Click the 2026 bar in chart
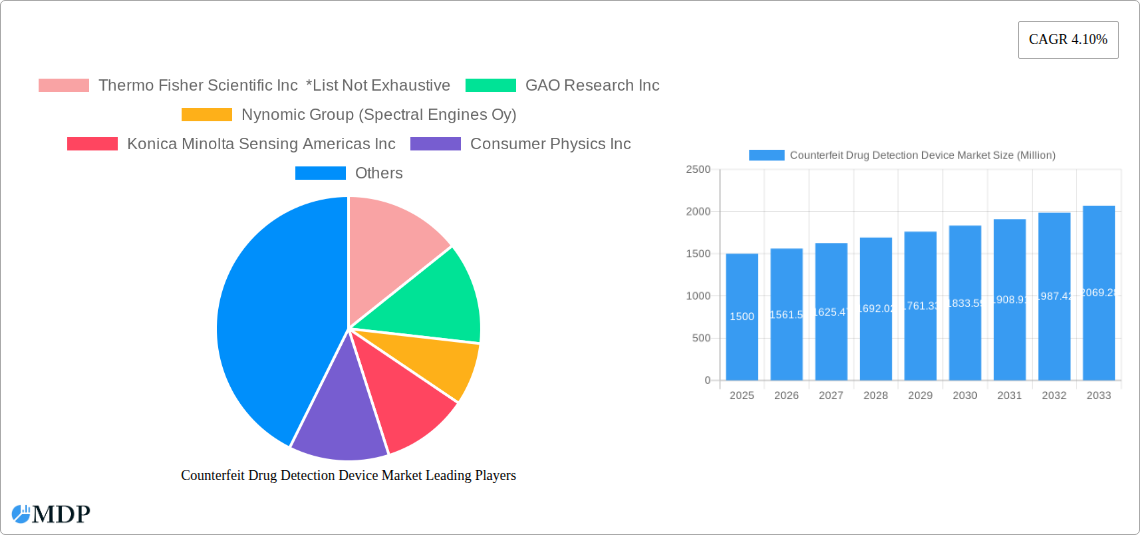Viewport: 1140px width, 535px height. 787,314
